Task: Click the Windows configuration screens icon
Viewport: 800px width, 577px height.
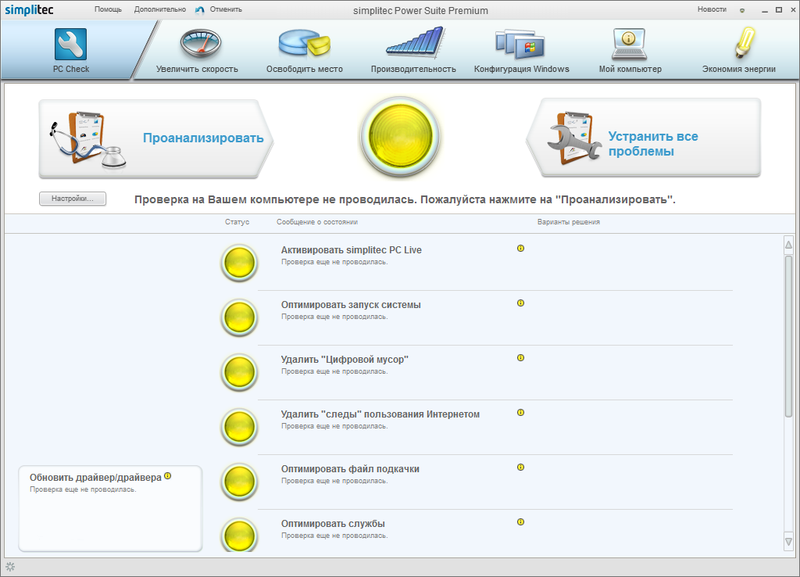Action: tap(520, 44)
